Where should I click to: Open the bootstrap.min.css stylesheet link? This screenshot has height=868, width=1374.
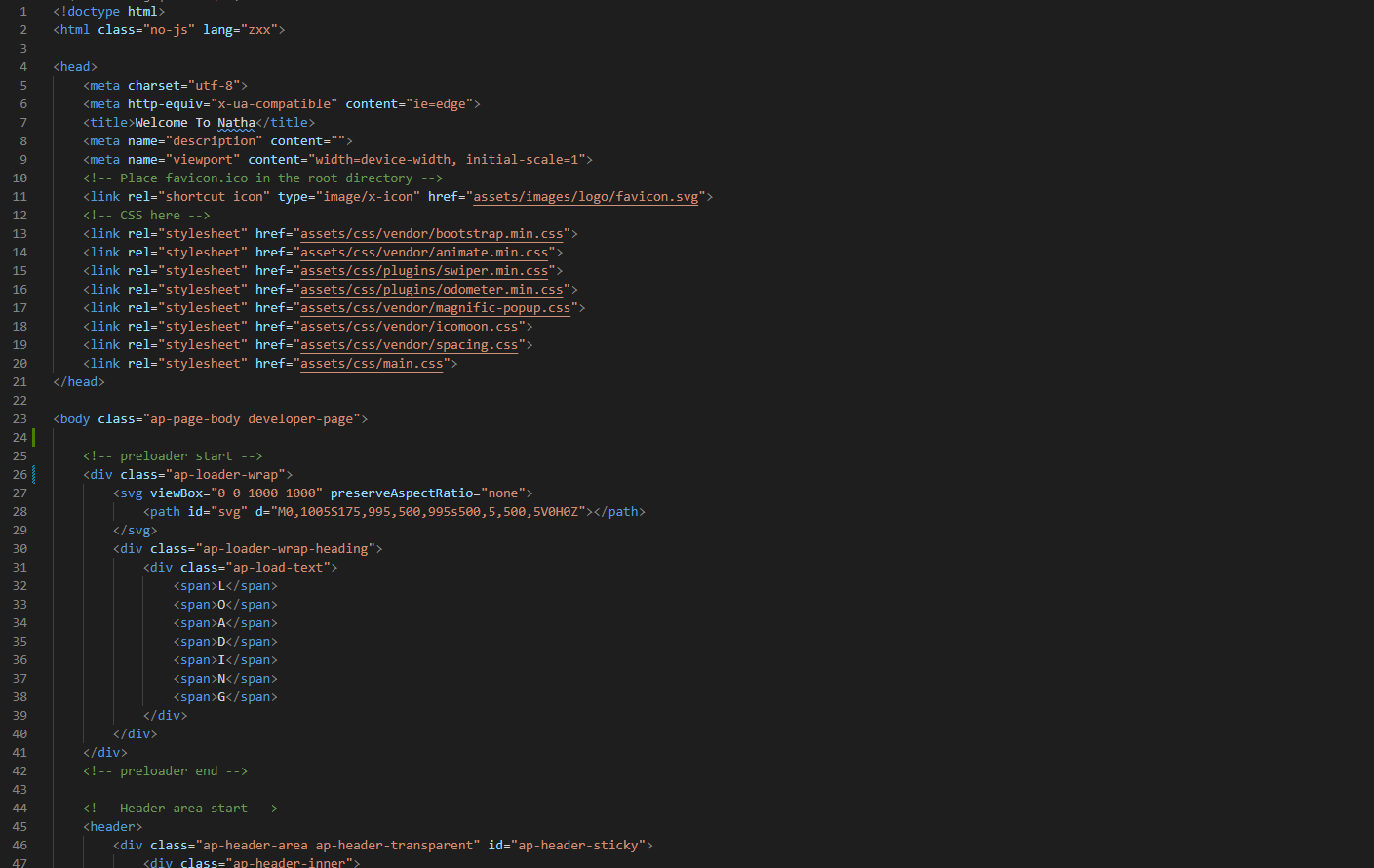(x=432, y=234)
